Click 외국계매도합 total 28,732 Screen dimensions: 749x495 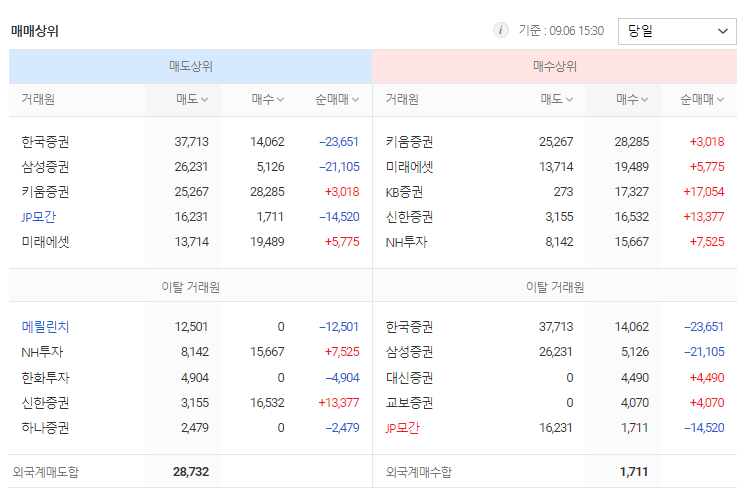point(191,472)
